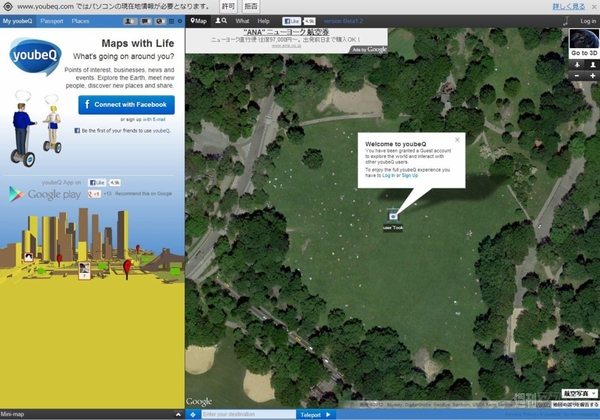Click the Google play badge
This screenshot has height=420, width=600.
tap(45, 194)
